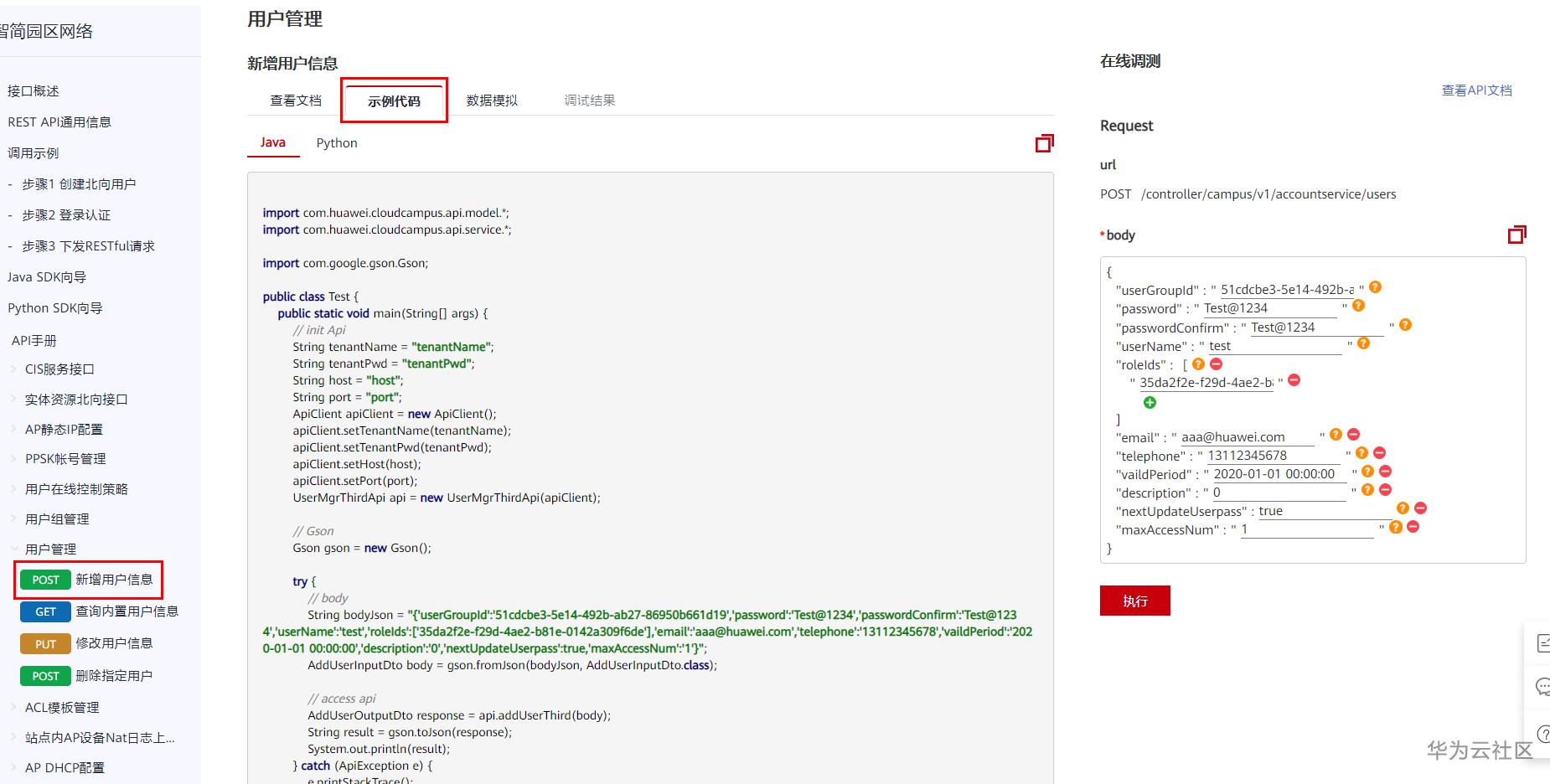
Task: Expand the ACL模板管理 node
Action: (13, 708)
